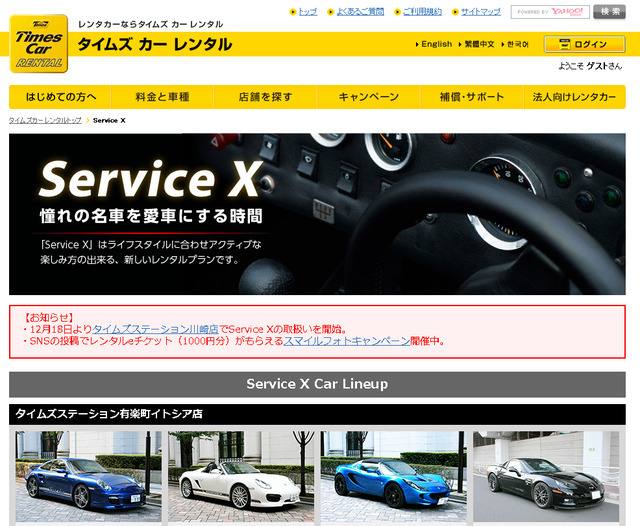
Task: Open the dark blue Porsche 911 thumbnail
Action: point(88,476)
